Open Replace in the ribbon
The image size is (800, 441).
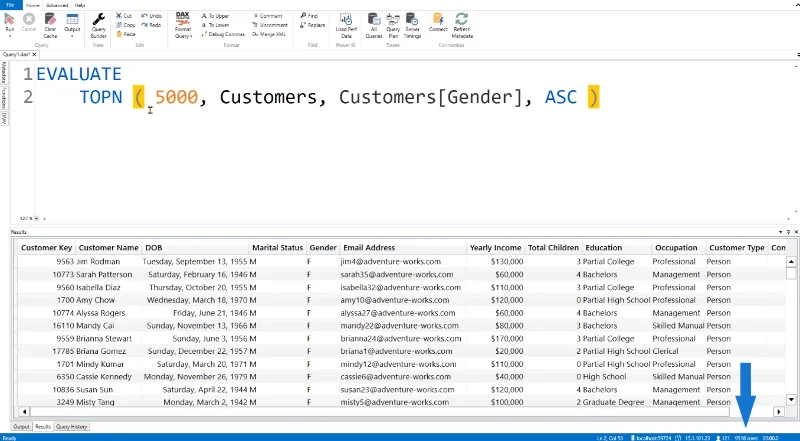pos(313,25)
